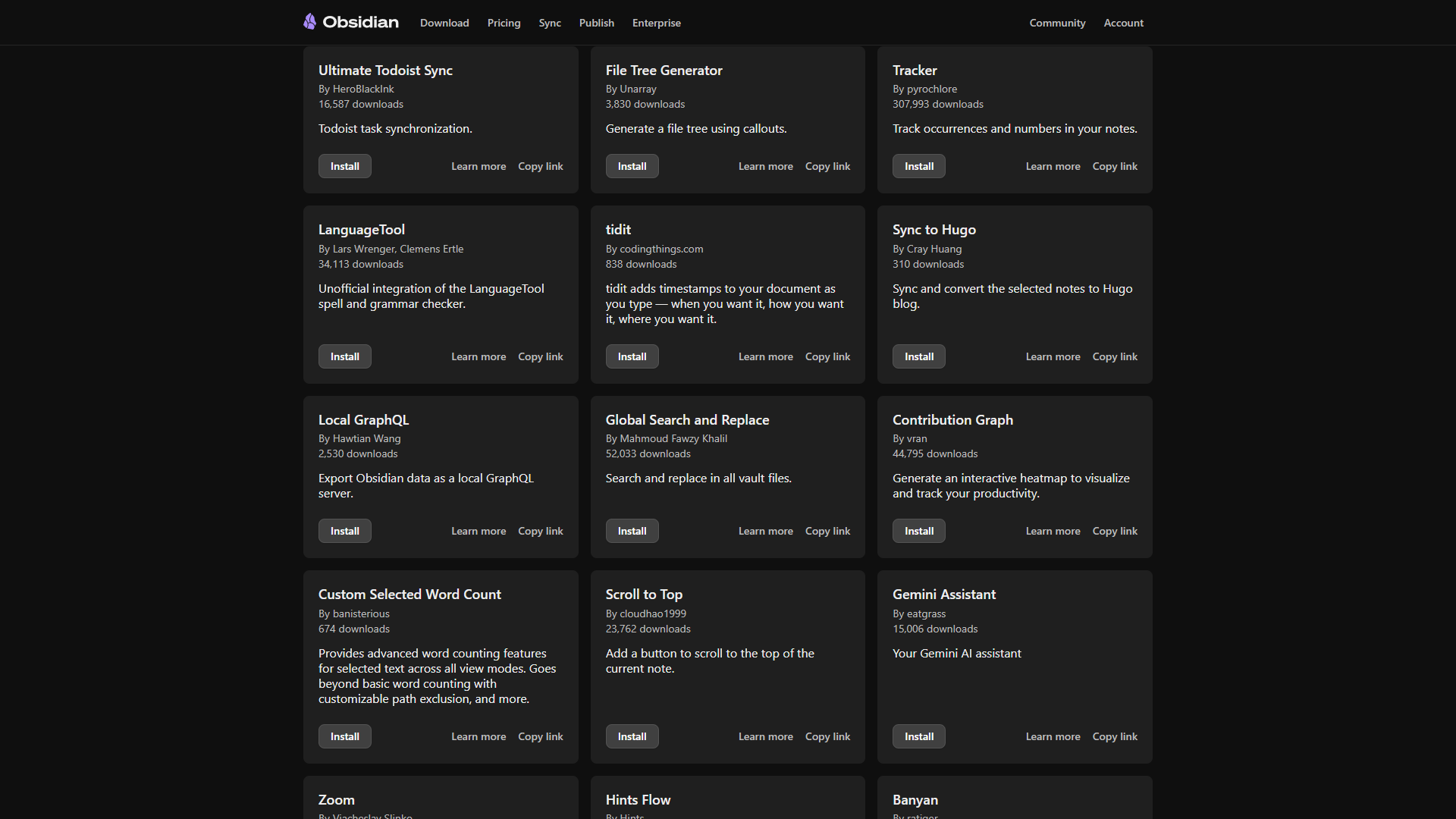Learn more about Tracker
The width and height of the screenshot is (1456, 819).
point(1053,166)
